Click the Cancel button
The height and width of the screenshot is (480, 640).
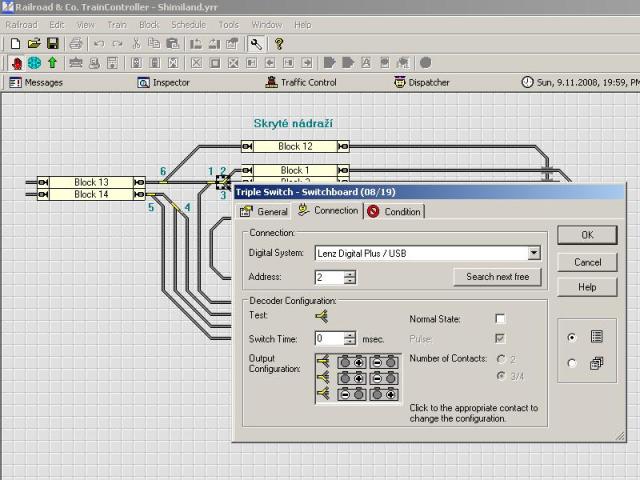(x=587, y=262)
